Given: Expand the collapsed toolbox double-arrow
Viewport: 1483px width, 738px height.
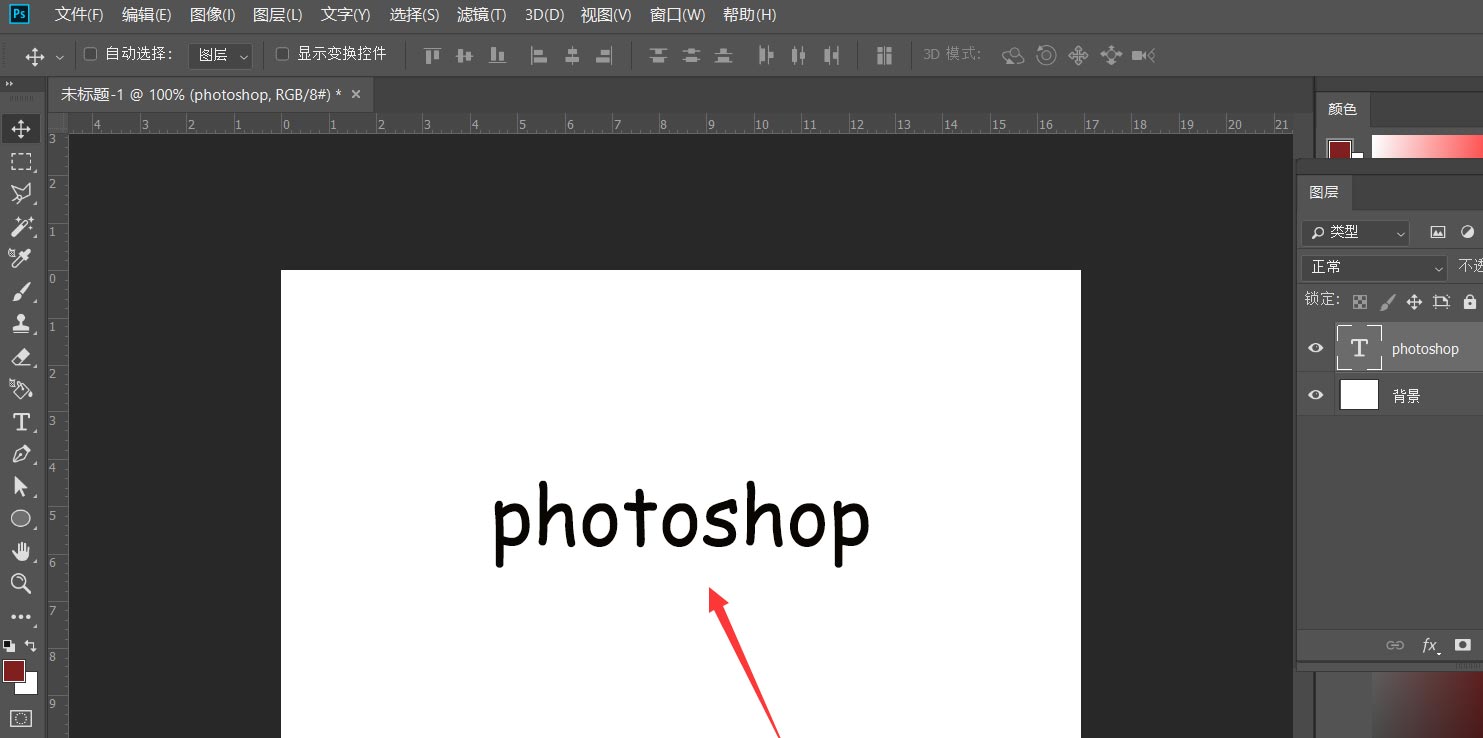Looking at the screenshot, I should point(10,84).
